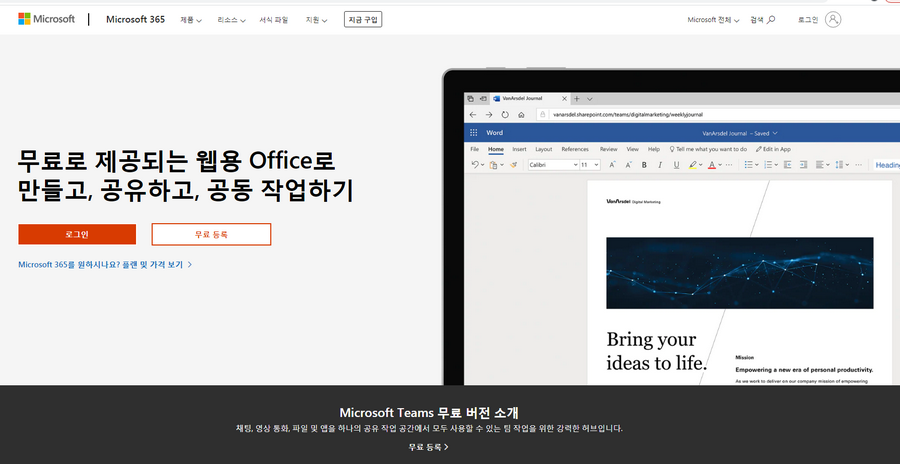
Task: Open more font options ellipsis after font color
Action: tap(729, 165)
